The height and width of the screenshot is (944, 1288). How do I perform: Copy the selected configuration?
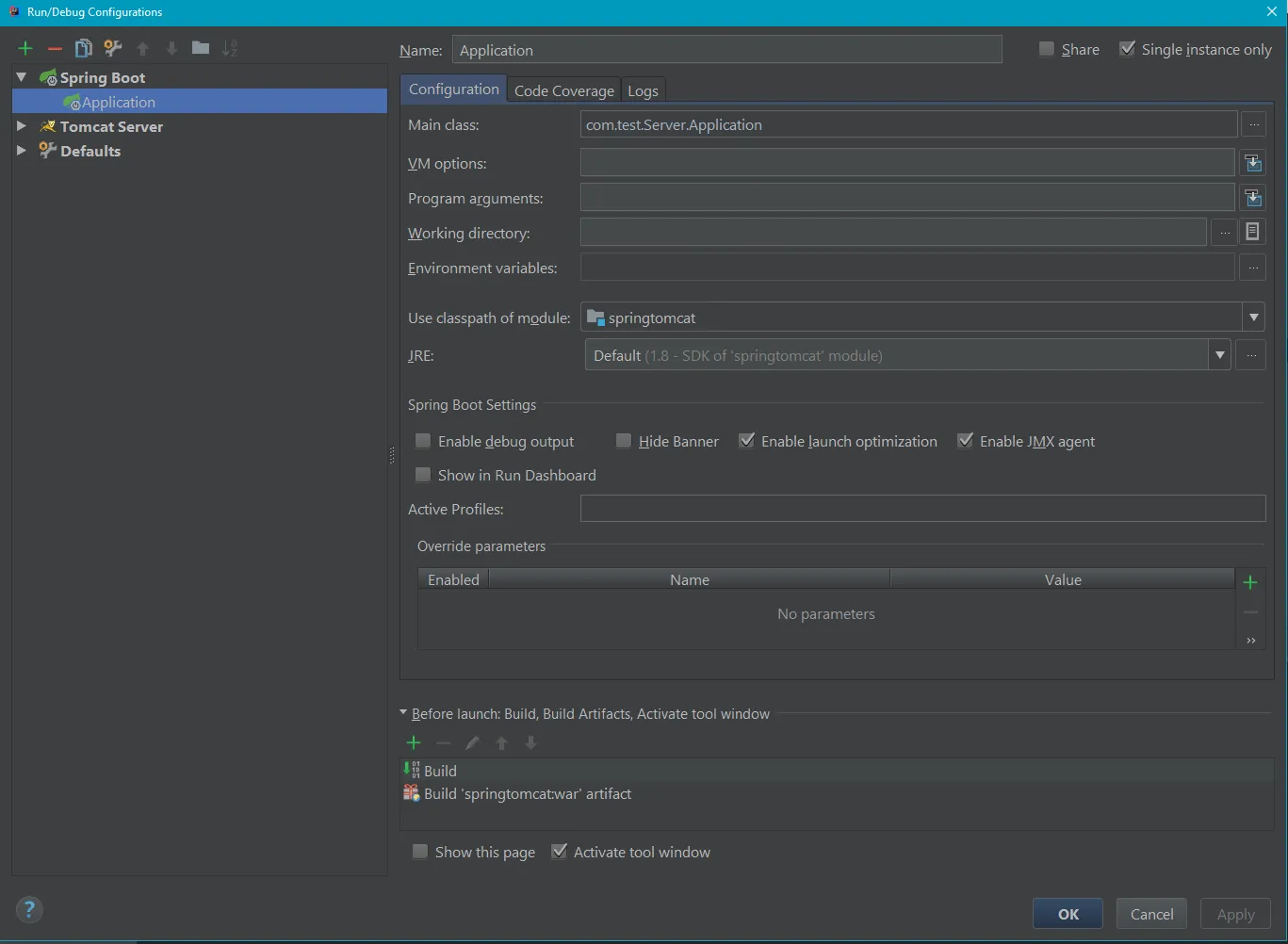pos(84,48)
